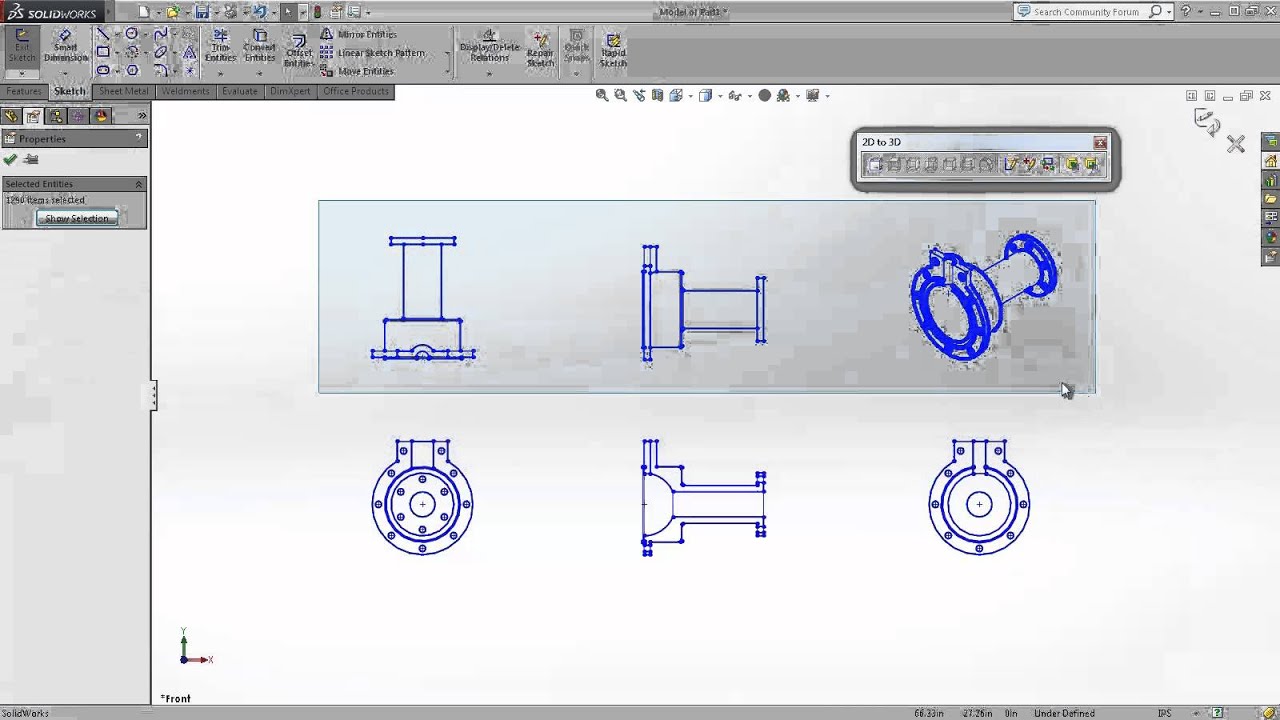
Task: Choose the Polygon sketch tool
Action: [132, 71]
